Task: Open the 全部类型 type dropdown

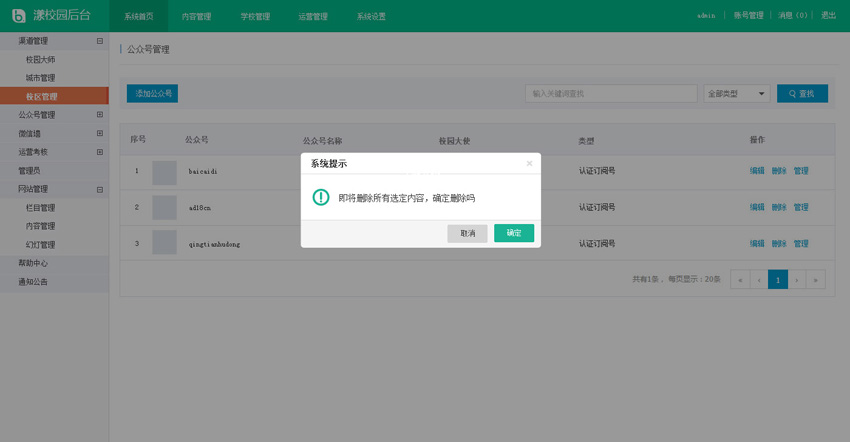Action: point(736,93)
